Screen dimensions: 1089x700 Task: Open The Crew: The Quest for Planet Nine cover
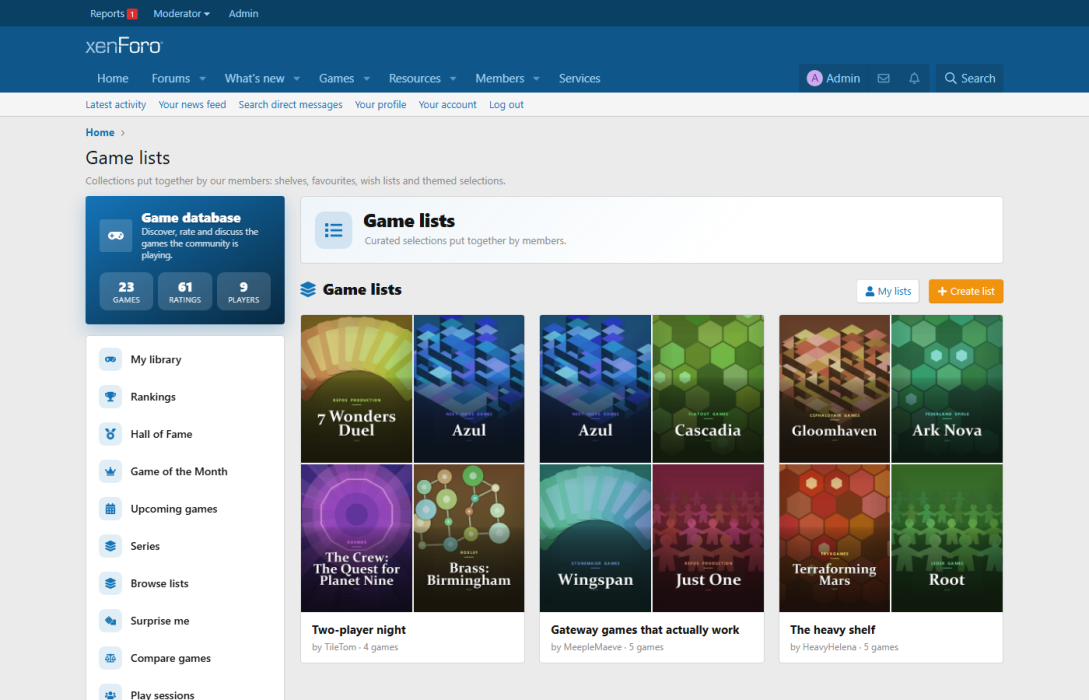[356, 538]
